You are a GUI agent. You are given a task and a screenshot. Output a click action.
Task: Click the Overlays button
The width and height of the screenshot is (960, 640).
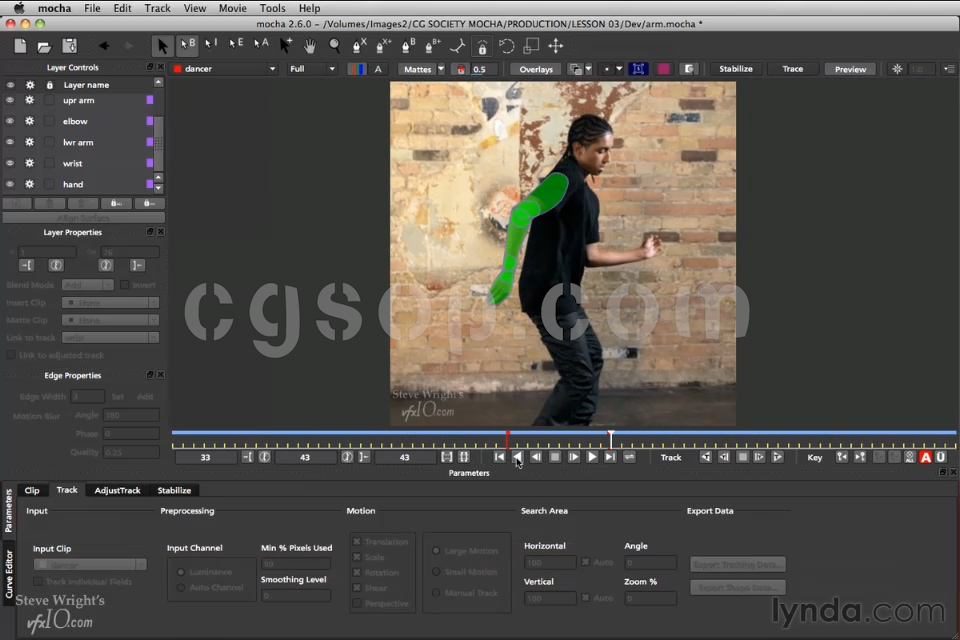point(536,69)
